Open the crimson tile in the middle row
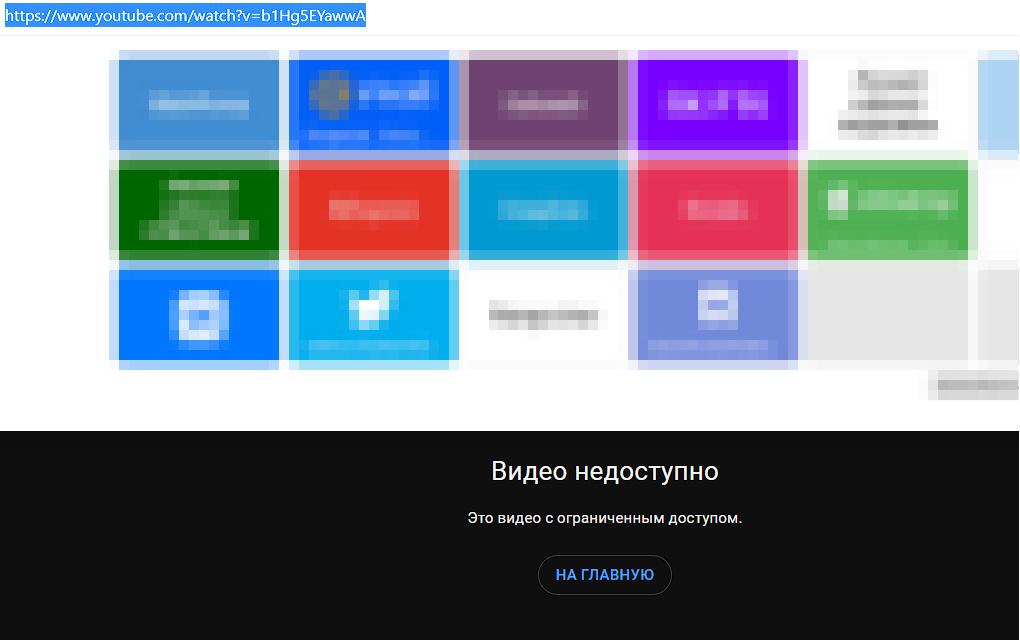1020x640 pixels. click(716, 210)
